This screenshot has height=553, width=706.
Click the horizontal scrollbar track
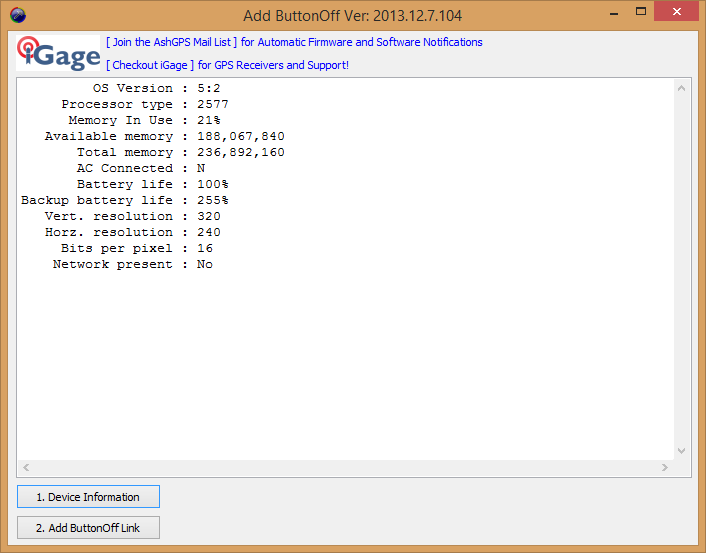pos(345,468)
